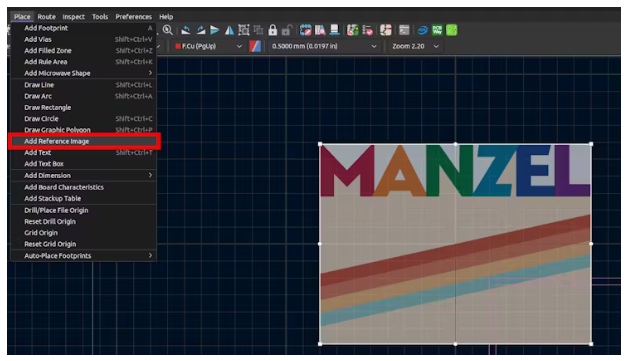Lock selected items with closed padlock icon
Image resolution: width=629 pixels, height=361 pixels.
(273, 30)
